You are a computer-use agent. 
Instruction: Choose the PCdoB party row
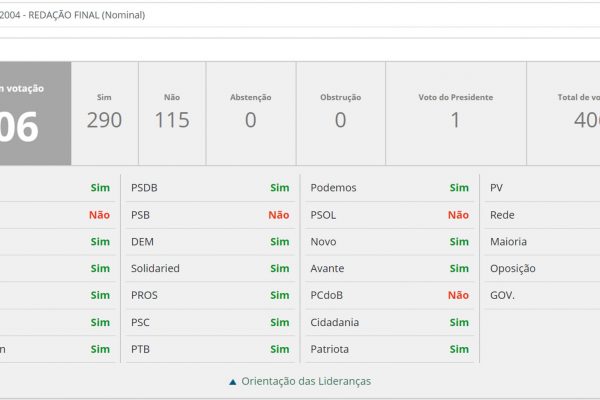[x=389, y=295]
